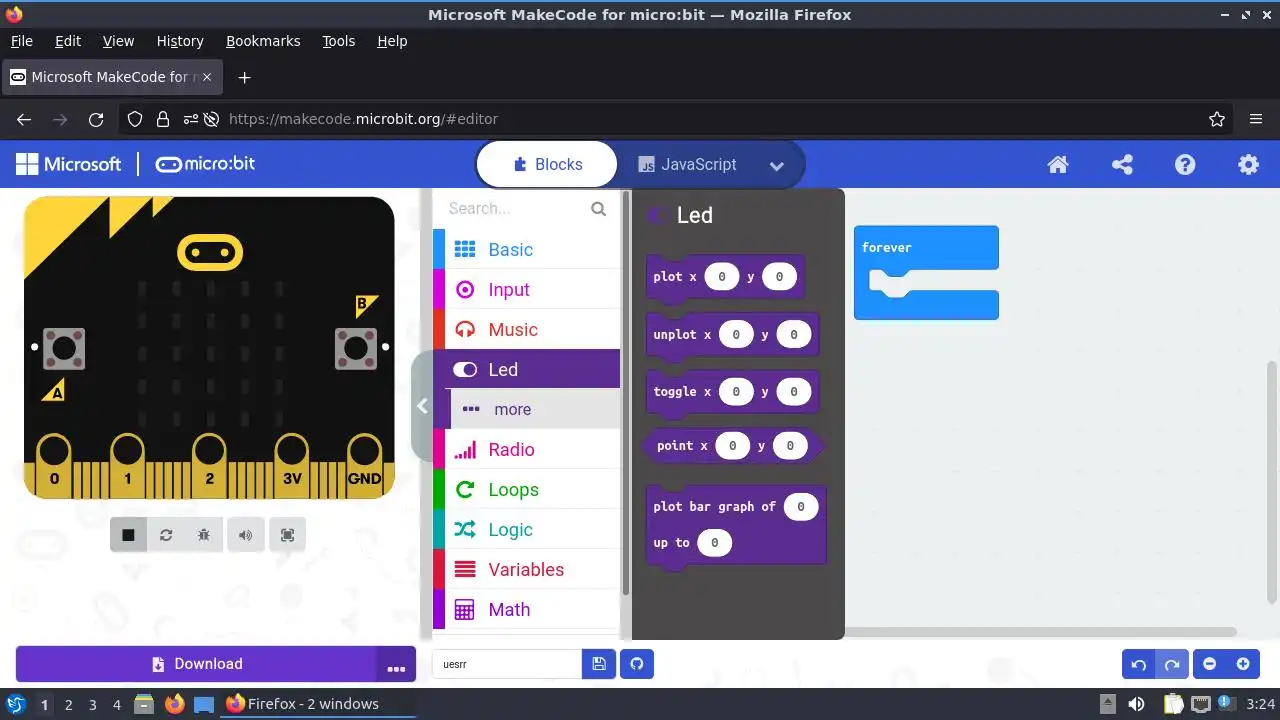The height and width of the screenshot is (720, 1280).
Task: Open more download options ellipsis
Action: pos(396,664)
